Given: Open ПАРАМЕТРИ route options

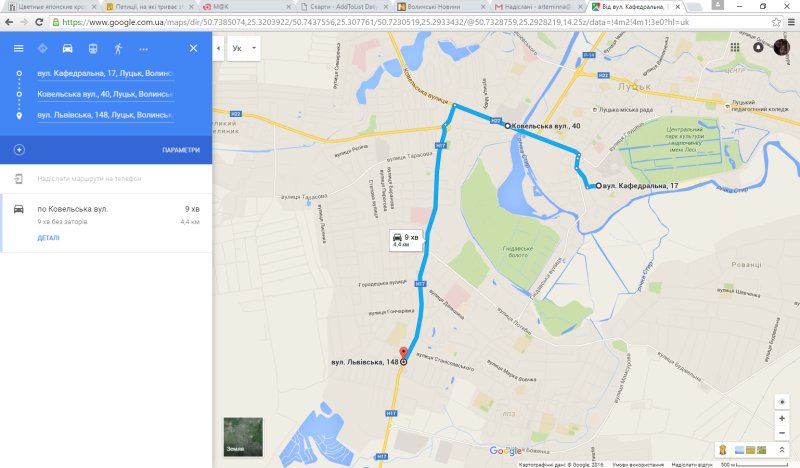Looking at the screenshot, I should pyautogui.click(x=181, y=150).
